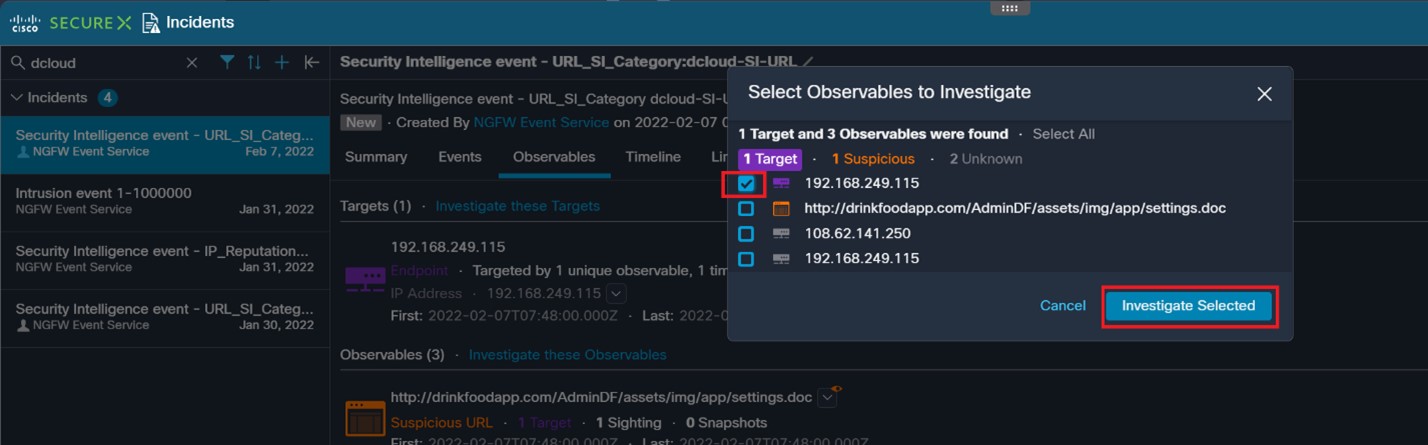Open the Timeline tab
1428x445 pixels.
point(653,157)
